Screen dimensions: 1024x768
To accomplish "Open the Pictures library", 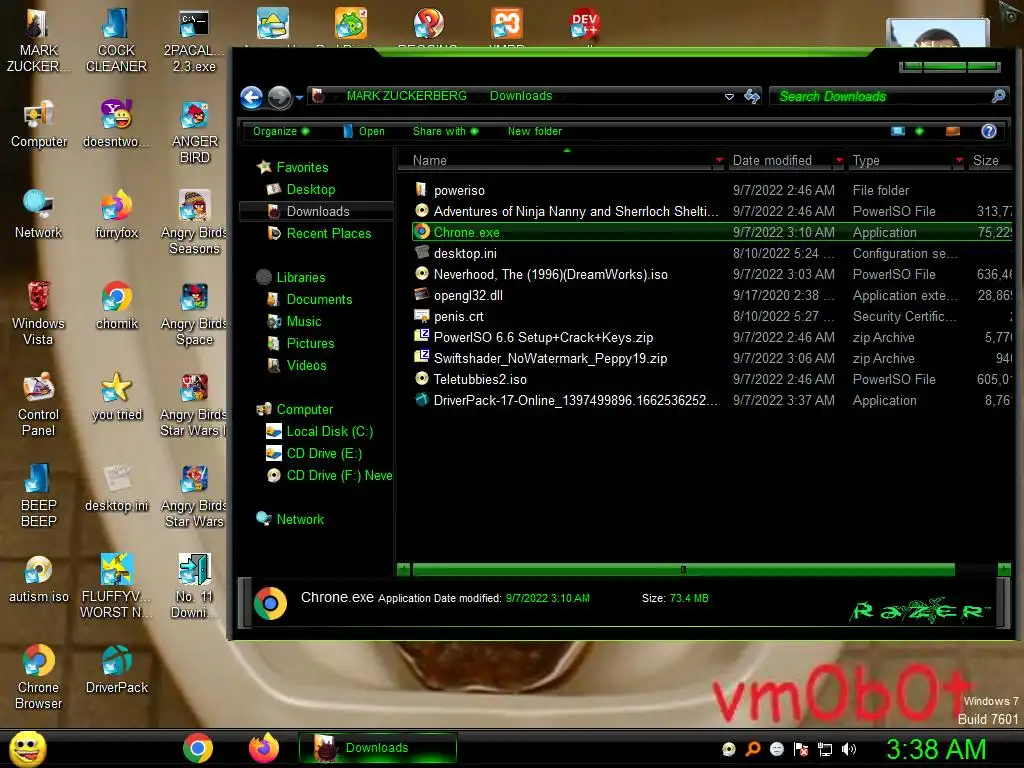I will coord(310,343).
